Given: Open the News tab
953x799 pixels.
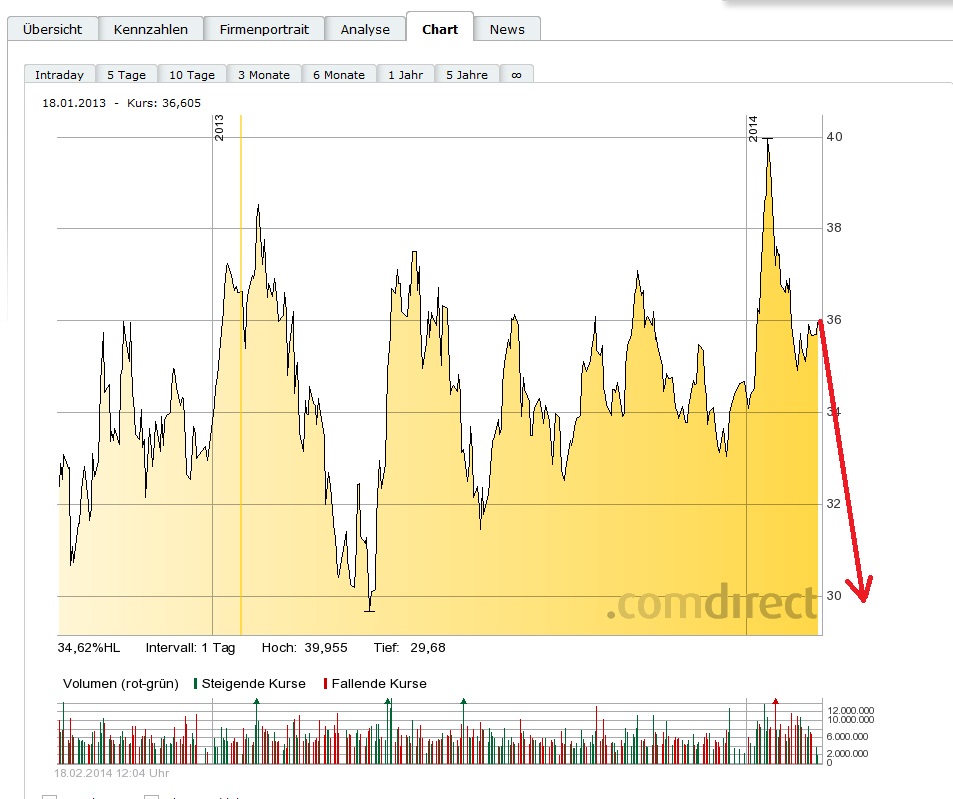Looking at the screenshot, I should tap(507, 29).
